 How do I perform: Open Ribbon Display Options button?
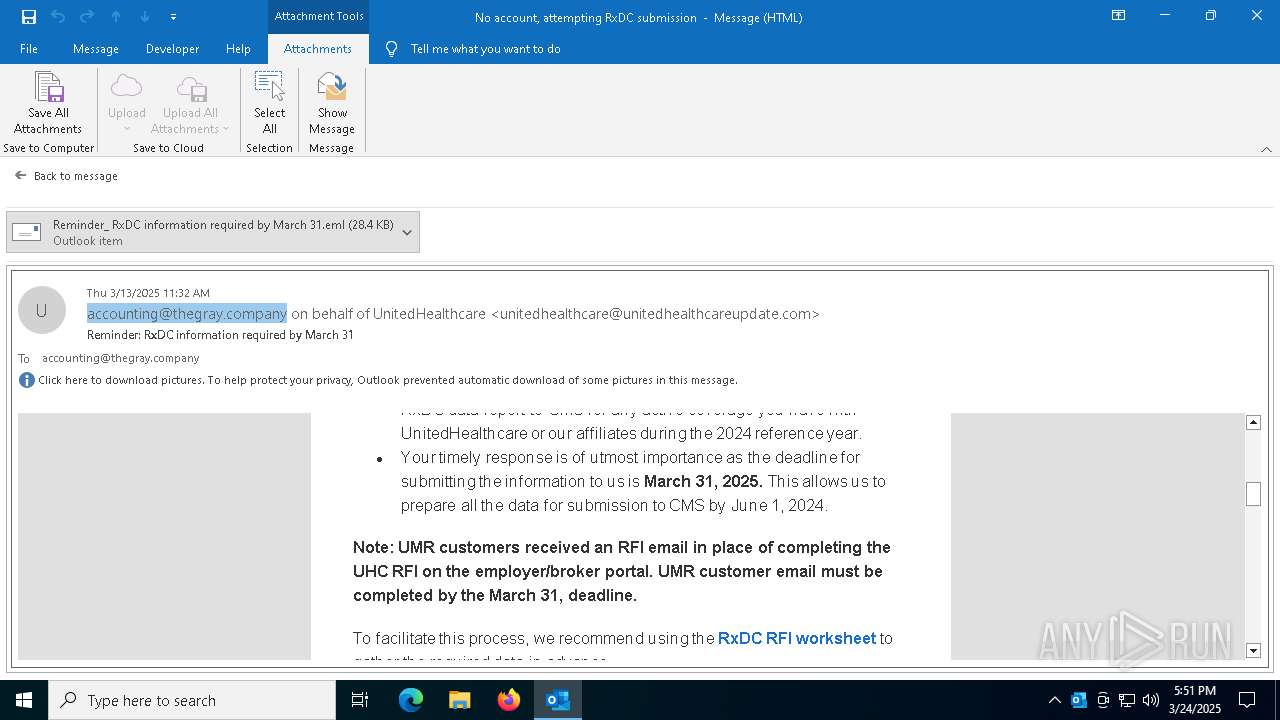tap(1119, 16)
